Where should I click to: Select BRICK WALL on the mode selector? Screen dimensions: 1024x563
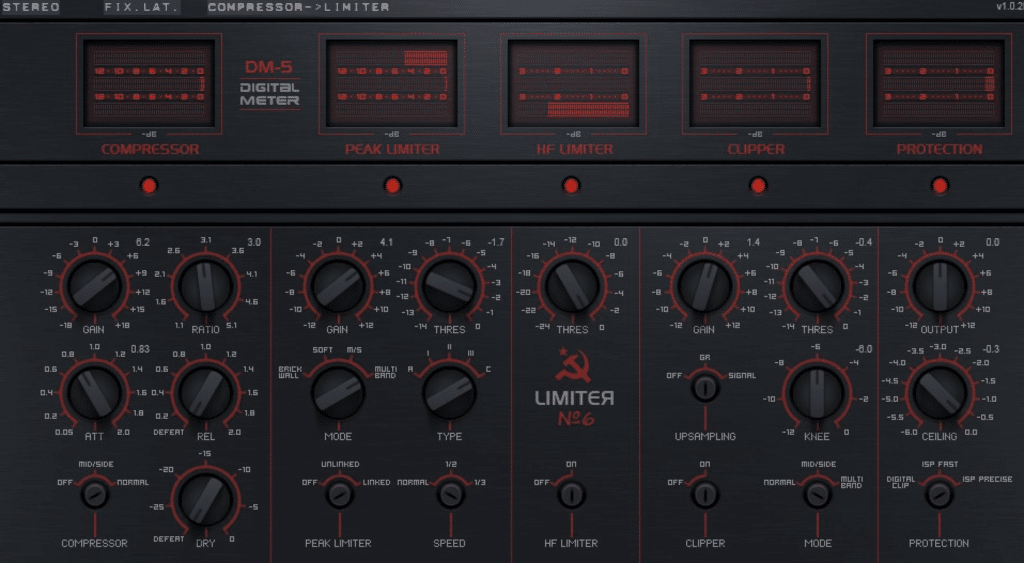[x=289, y=372]
